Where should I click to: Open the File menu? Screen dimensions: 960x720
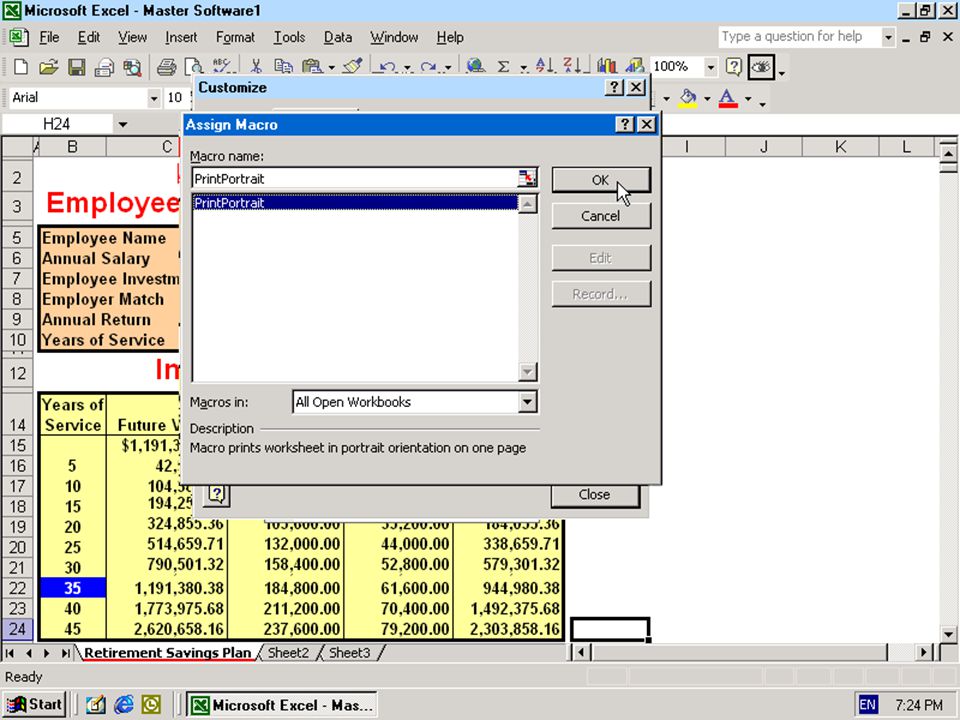49,37
